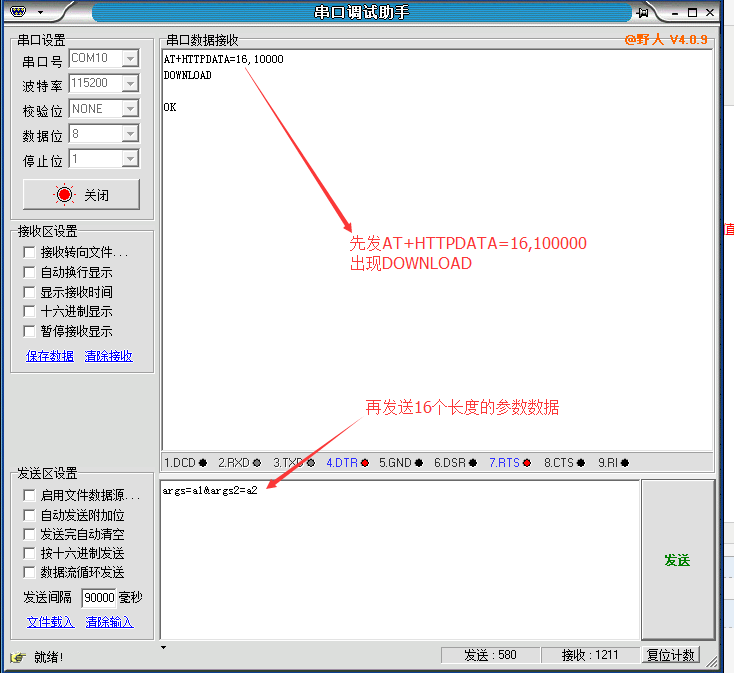Click the 就绪! status text
The height and width of the screenshot is (673, 734).
[x=49, y=657]
